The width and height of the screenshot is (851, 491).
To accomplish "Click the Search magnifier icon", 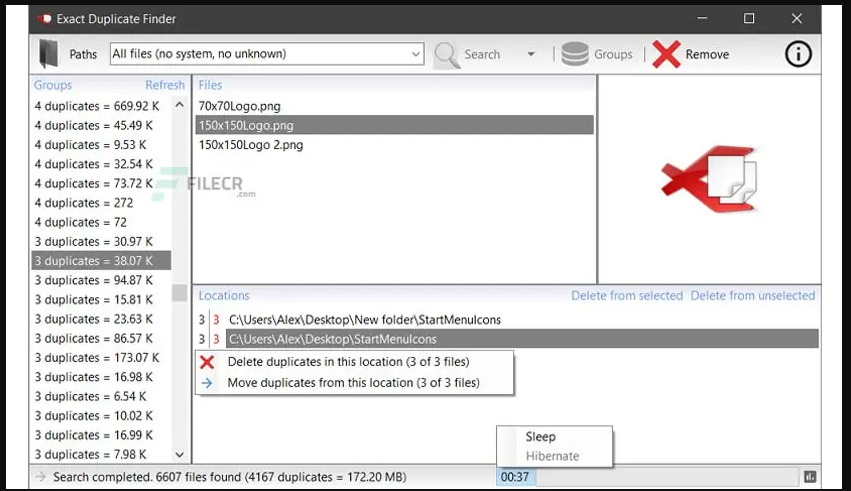I will pyautogui.click(x=447, y=55).
